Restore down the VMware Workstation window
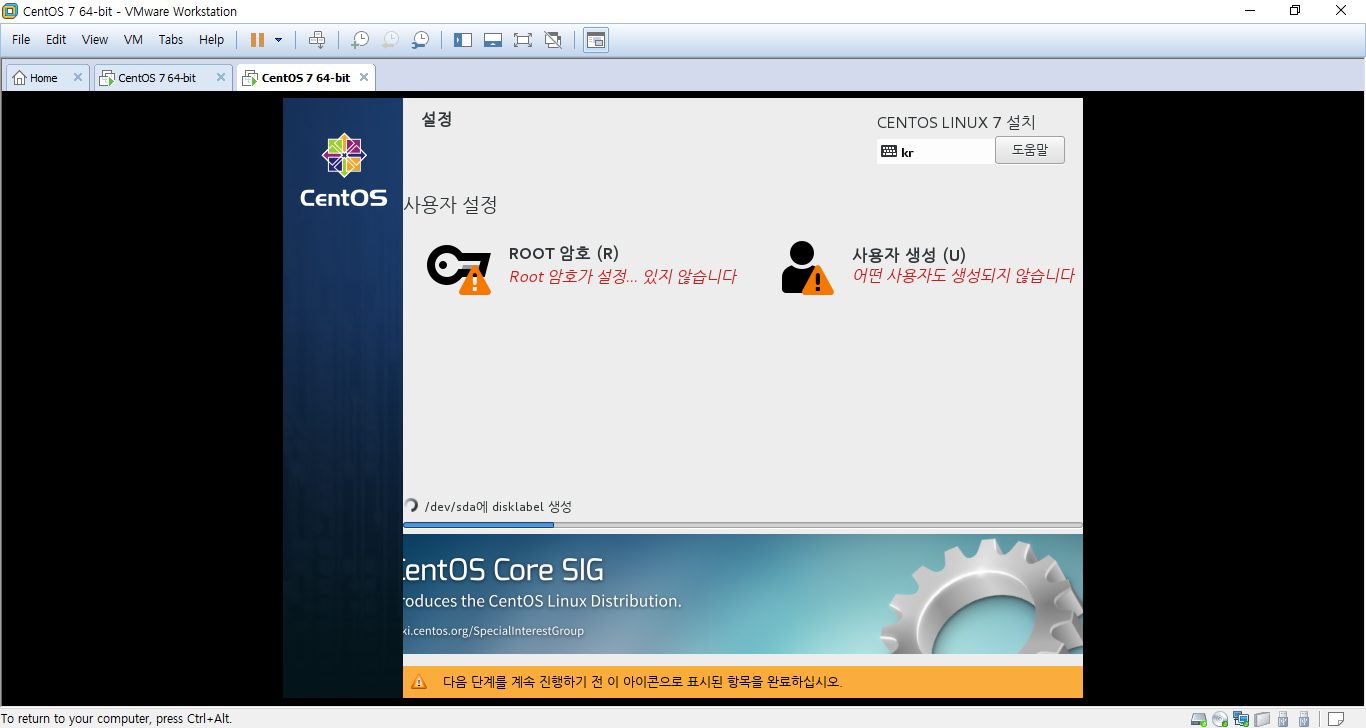 click(x=1295, y=11)
